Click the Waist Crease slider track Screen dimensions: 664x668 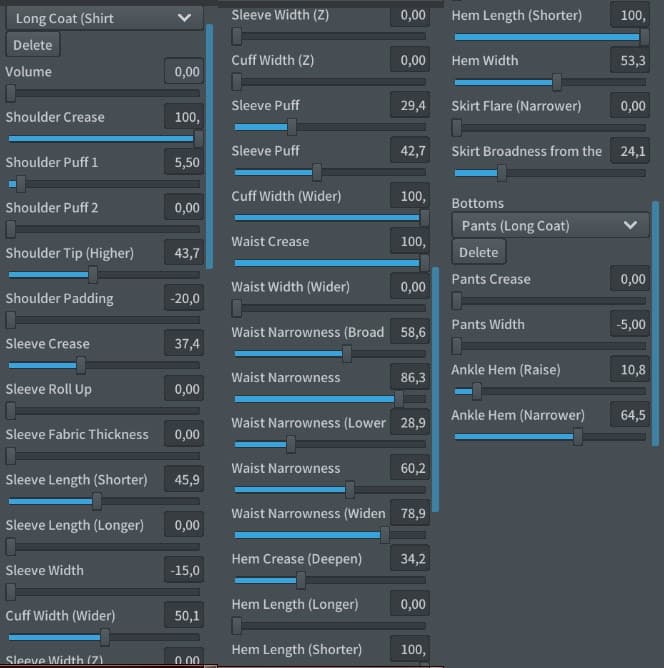[x=330, y=263]
